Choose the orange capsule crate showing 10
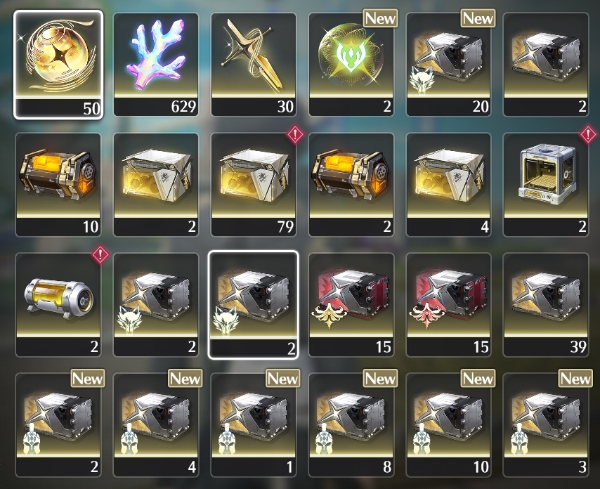The image size is (600, 489). (58, 184)
